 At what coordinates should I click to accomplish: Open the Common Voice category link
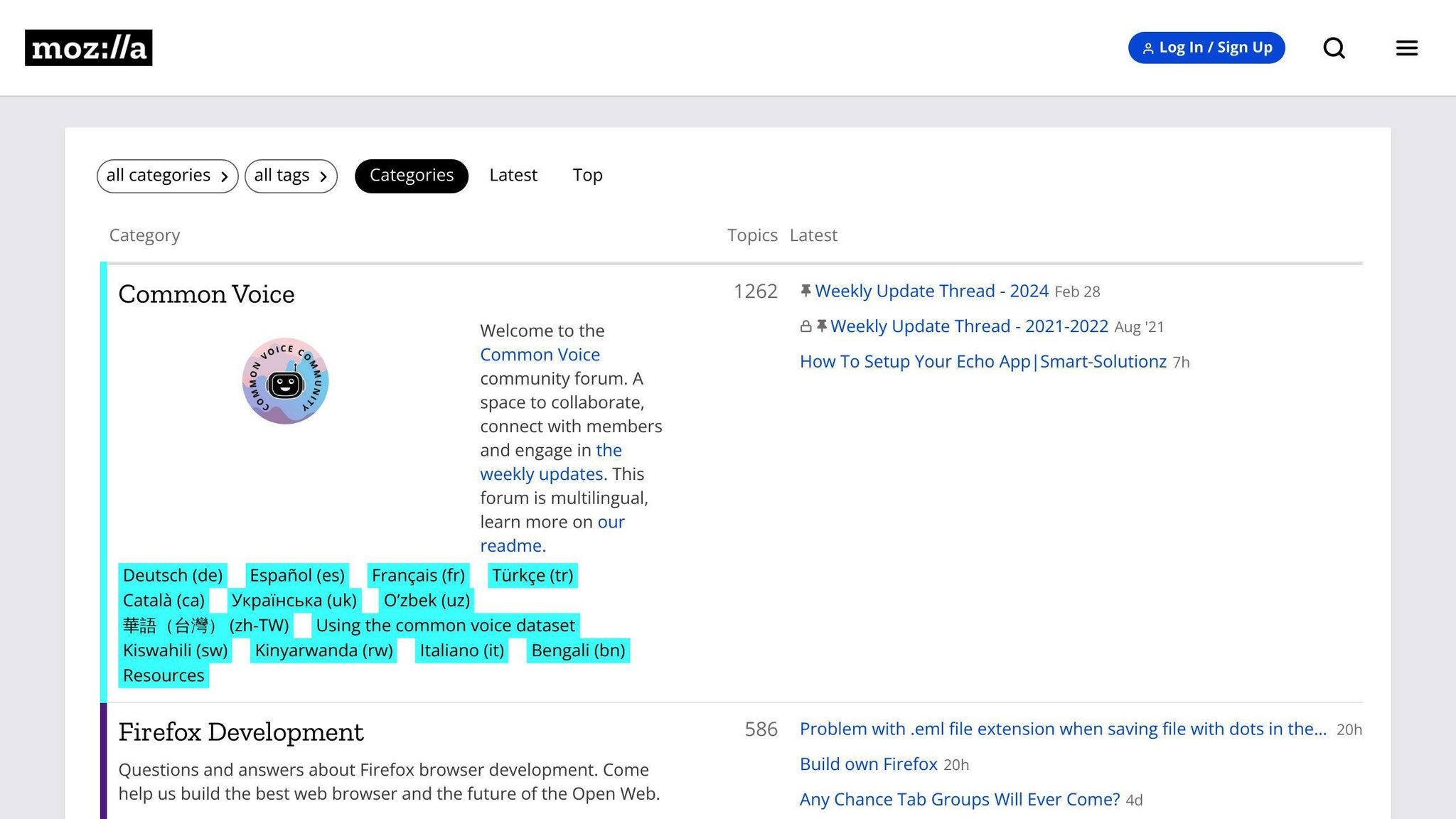point(206,294)
